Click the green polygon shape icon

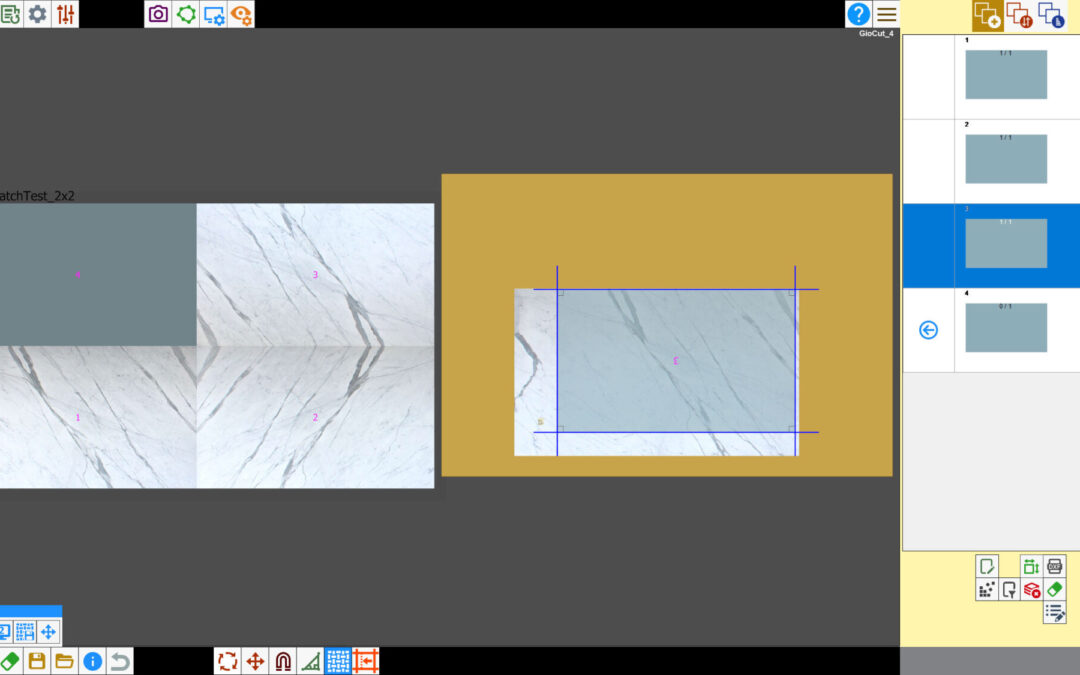(x=186, y=14)
